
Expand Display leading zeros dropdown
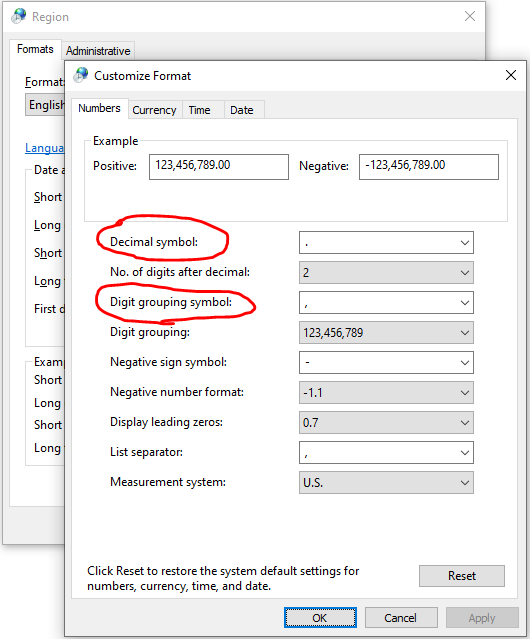coord(386,423)
